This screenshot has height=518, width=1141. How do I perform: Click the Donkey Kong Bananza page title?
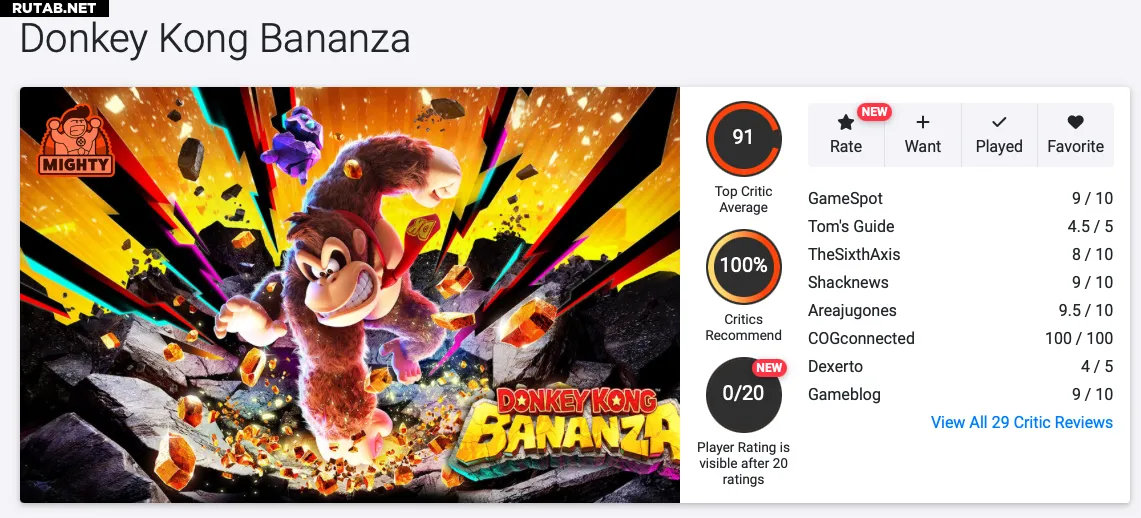(215, 39)
